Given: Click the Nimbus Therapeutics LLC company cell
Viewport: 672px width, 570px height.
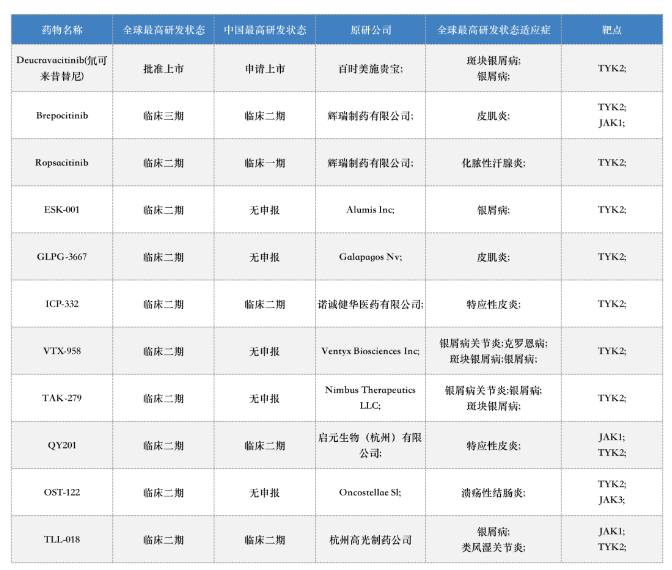Looking at the screenshot, I should 371,398.
